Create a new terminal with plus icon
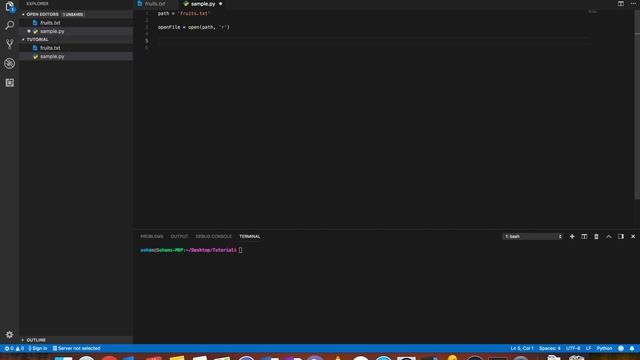 (572, 236)
